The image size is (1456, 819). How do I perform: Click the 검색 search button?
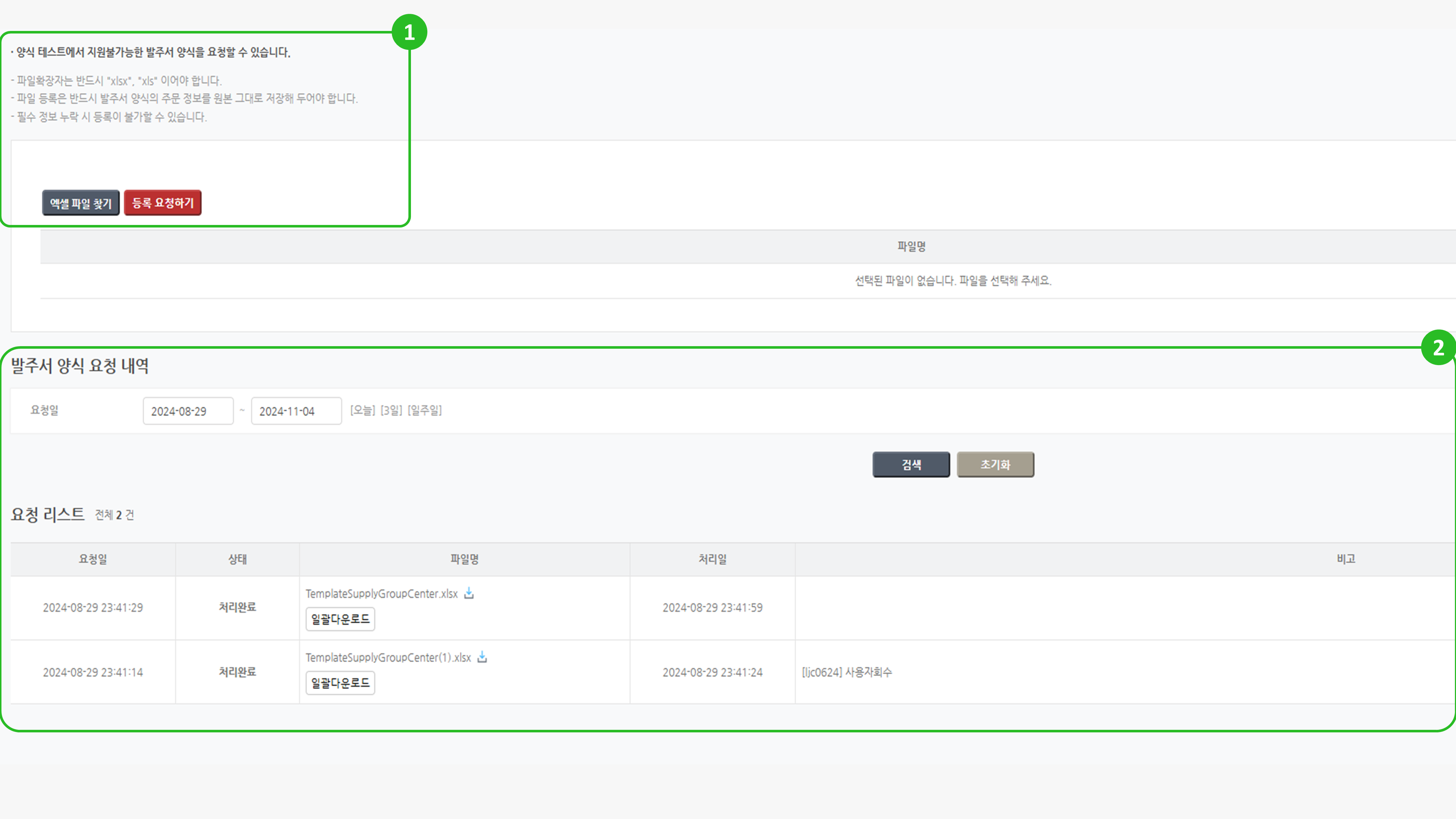point(911,464)
